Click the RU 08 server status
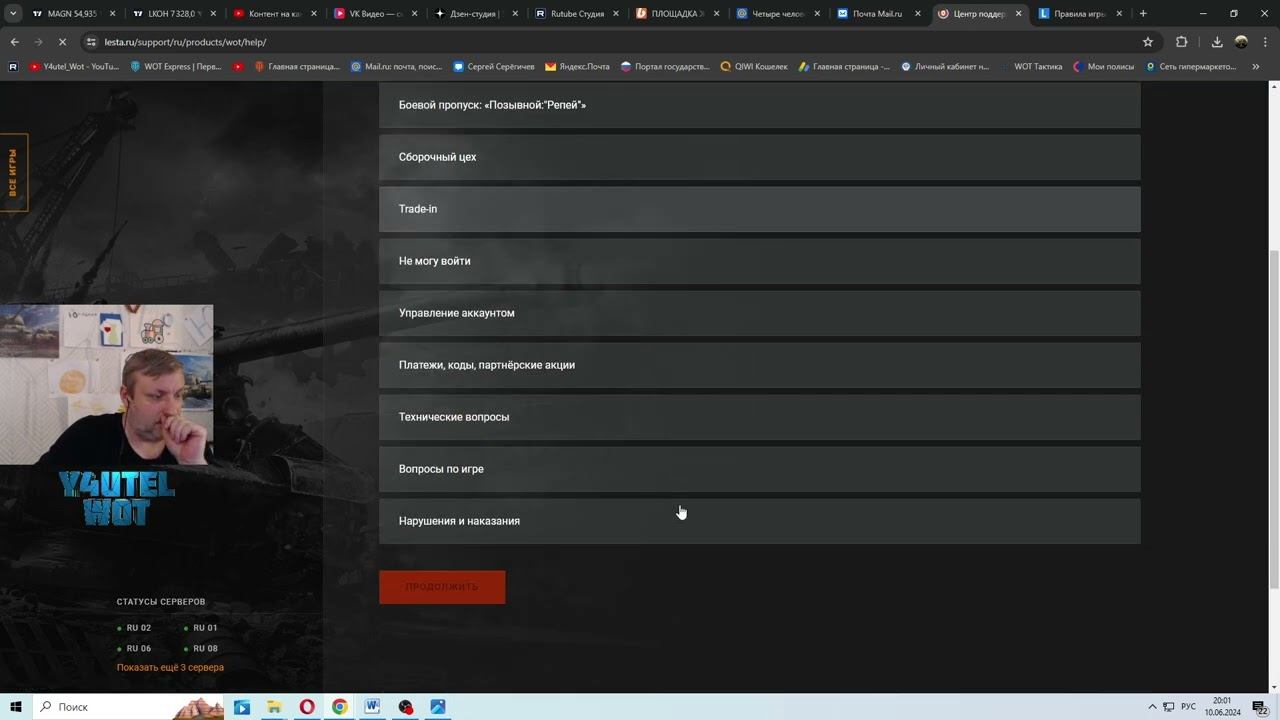The height and width of the screenshot is (720, 1280). click(200, 648)
